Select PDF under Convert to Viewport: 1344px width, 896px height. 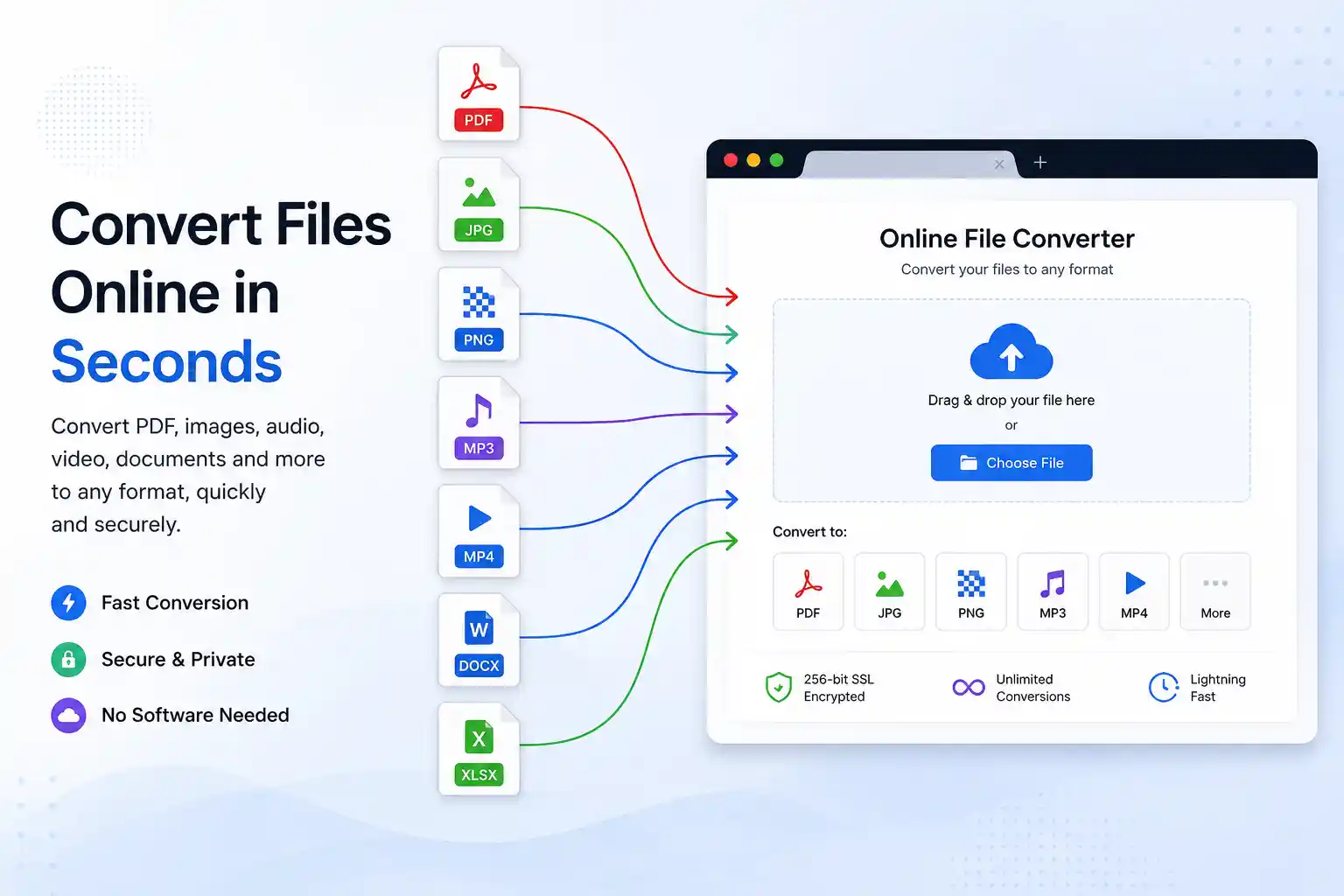point(808,591)
